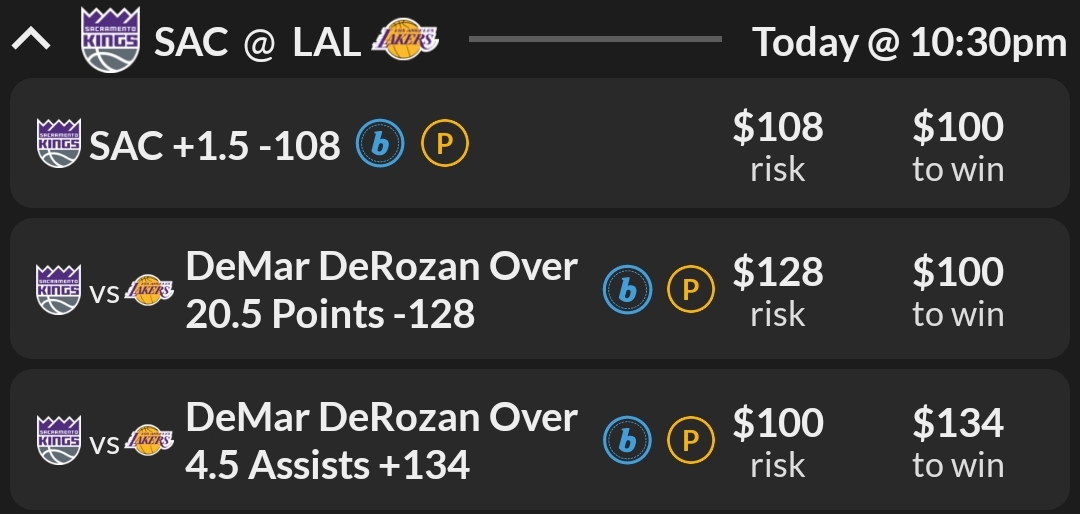Select DeMar DeRozan Over 20.5 Points bet
Screen dimensions: 1080x514
(x=381, y=290)
